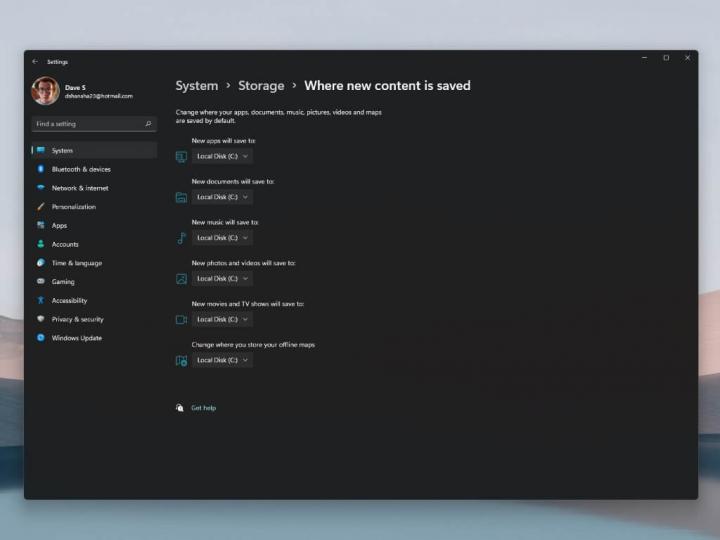
Task: Click the Personalization paintbrush icon
Action: [41, 207]
